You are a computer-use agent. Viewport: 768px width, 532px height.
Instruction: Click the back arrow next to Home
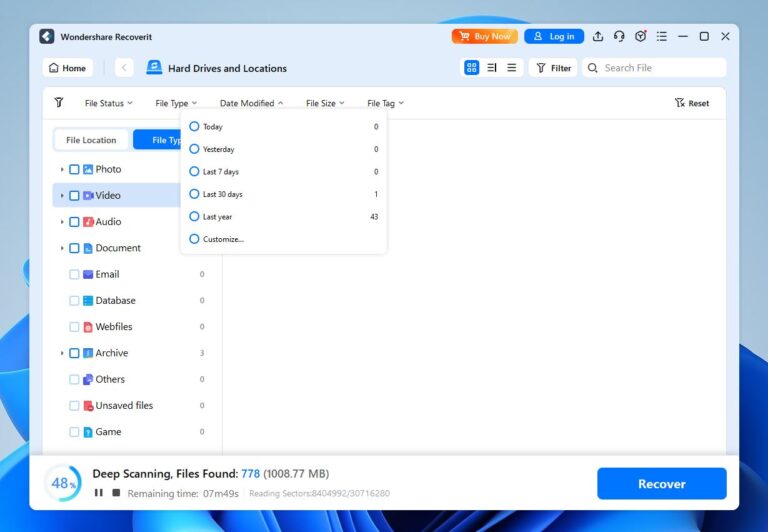pos(124,68)
